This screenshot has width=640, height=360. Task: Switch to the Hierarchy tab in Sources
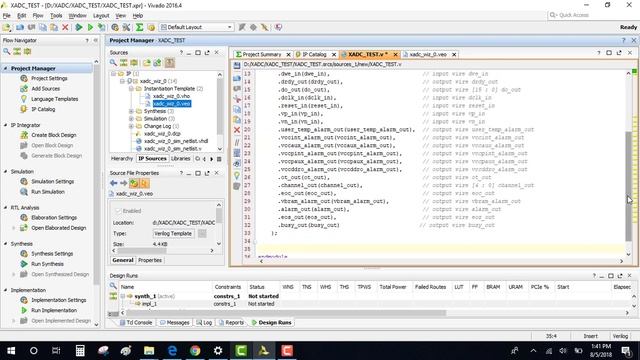pyautogui.click(x=122, y=159)
